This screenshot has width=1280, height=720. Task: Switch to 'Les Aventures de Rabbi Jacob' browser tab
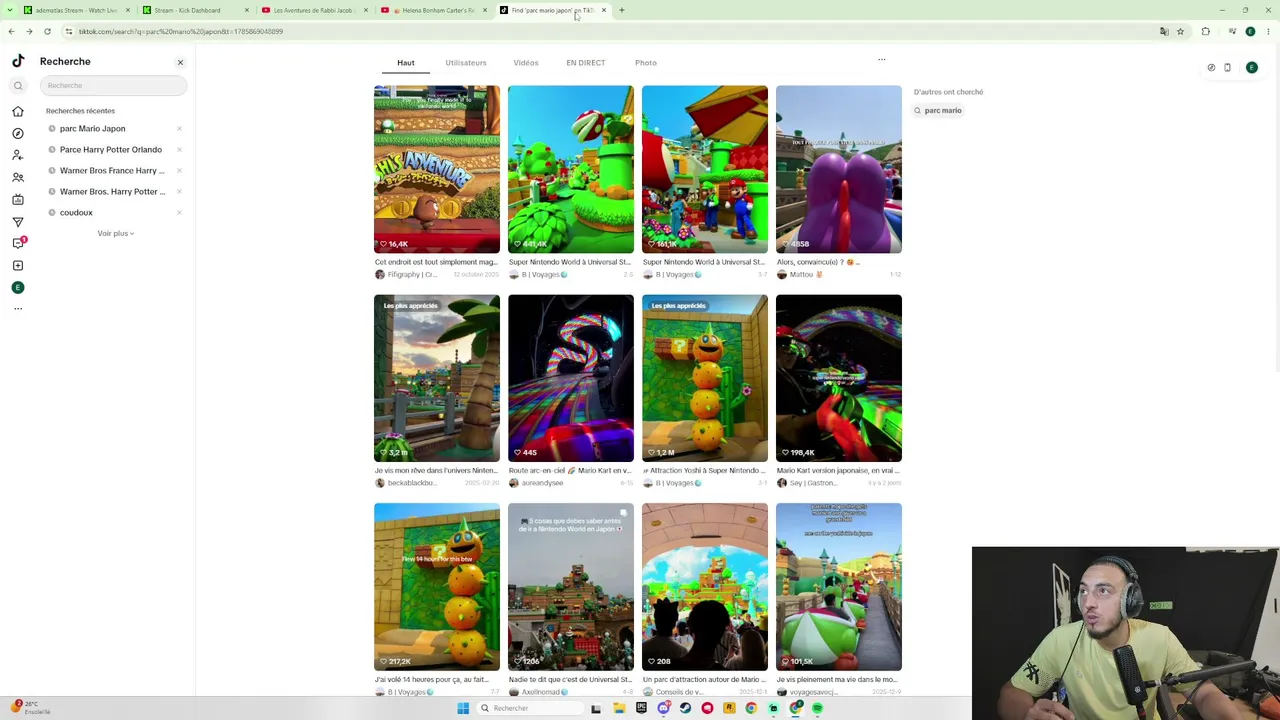(x=313, y=10)
